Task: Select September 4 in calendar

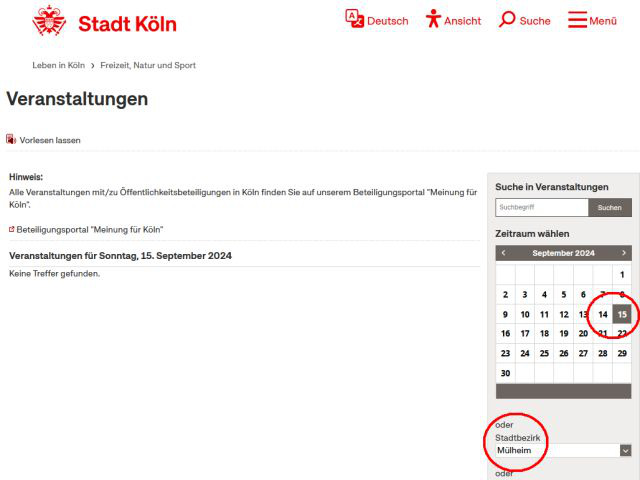Action: [544, 295]
